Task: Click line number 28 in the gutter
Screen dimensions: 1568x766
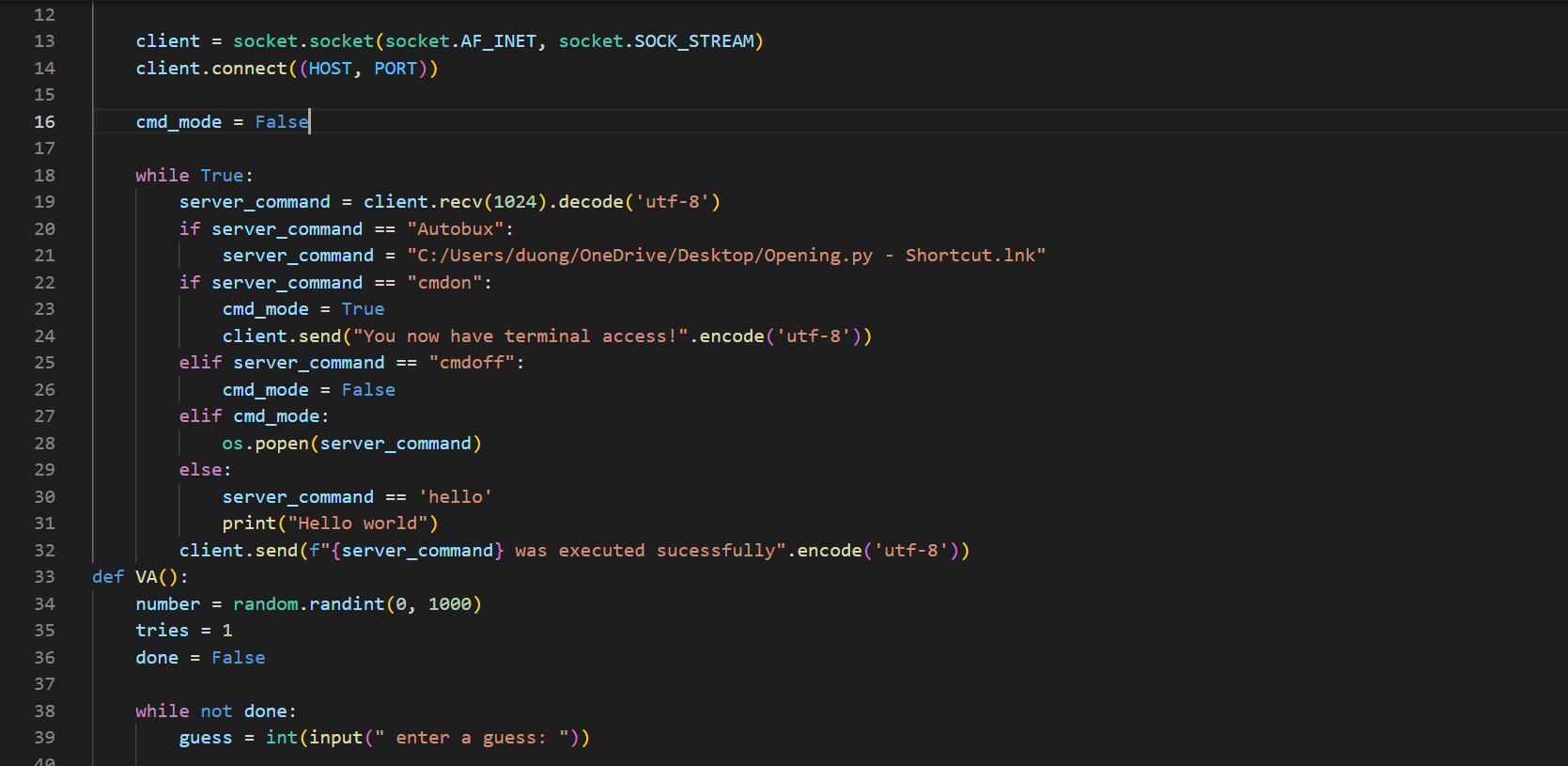Action: pyautogui.click(x=44, y=444)
